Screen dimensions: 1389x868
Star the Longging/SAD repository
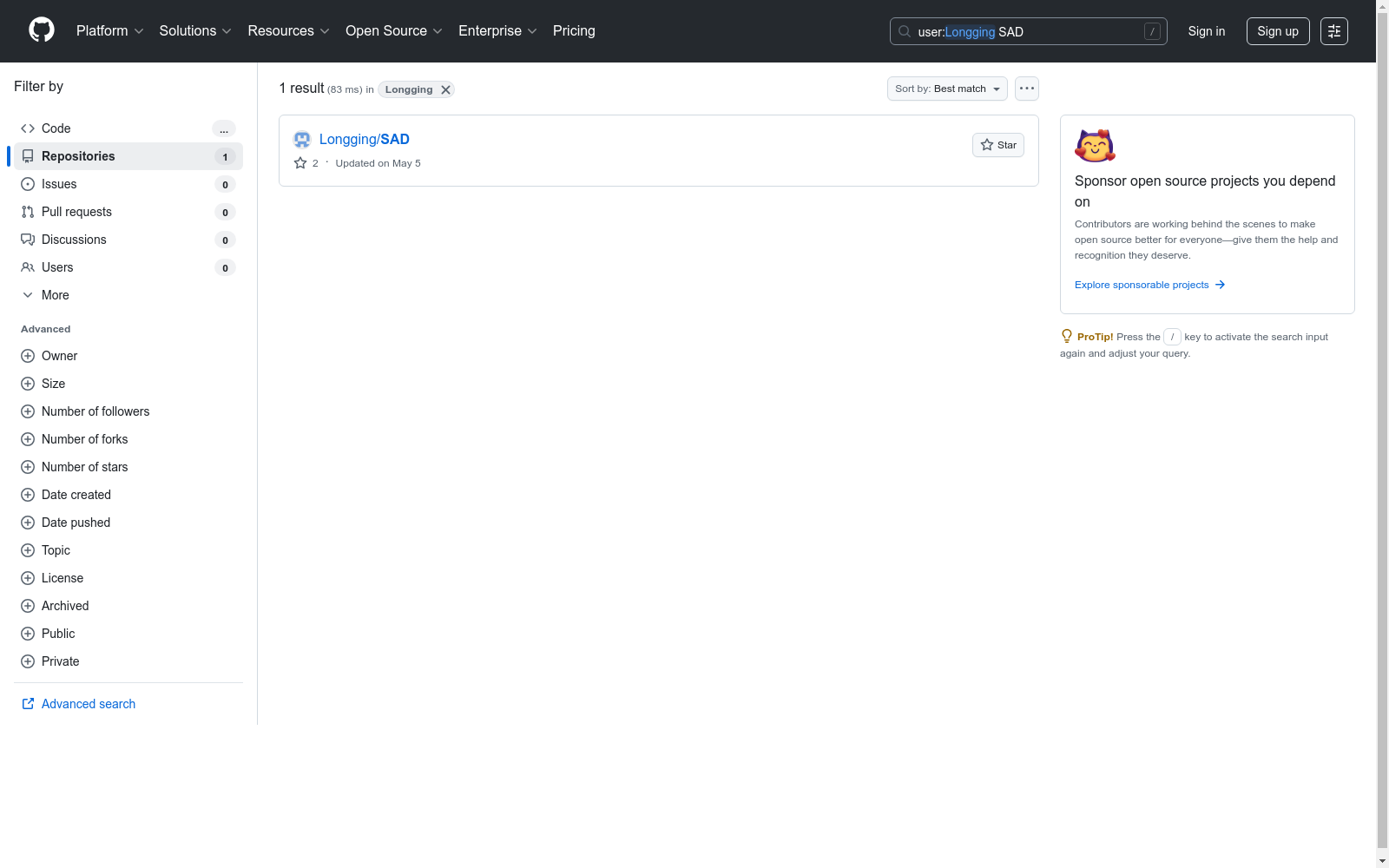(x=998, y=145)
